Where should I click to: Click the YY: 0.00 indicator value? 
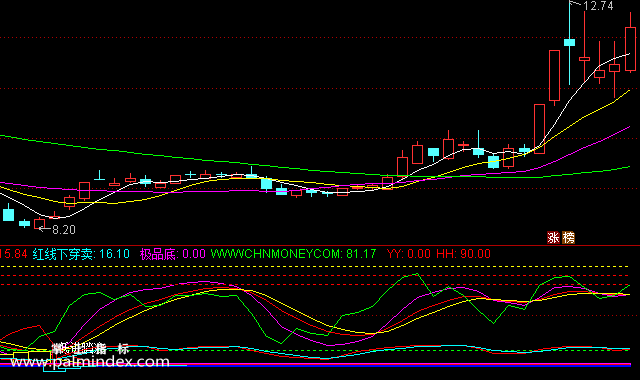coord(409,254)
